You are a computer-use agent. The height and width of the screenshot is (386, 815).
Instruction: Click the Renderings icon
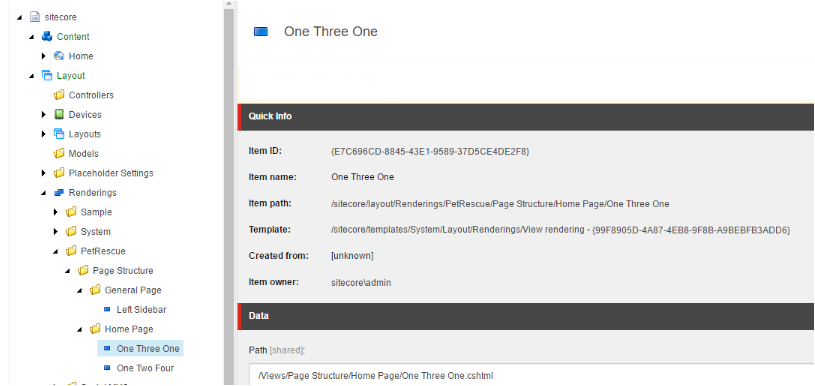pos(59,193)
